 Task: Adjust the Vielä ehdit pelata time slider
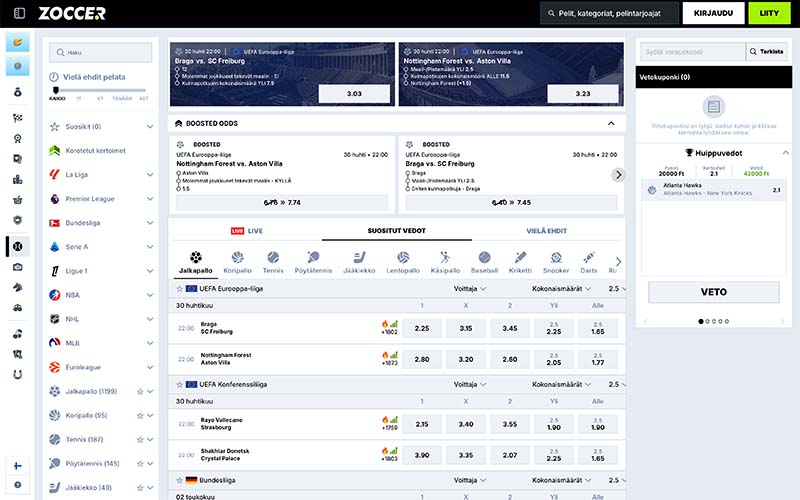click(x=56, y=90)
